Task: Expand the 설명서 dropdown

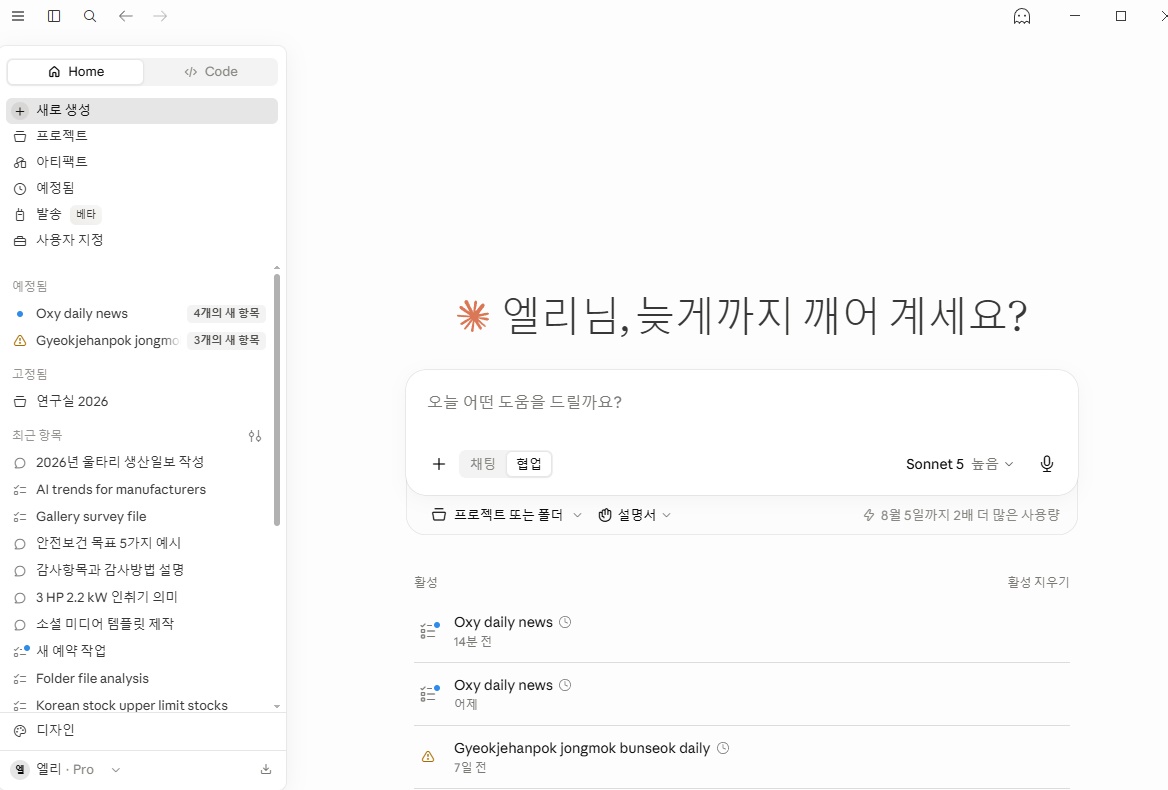Action: coord(635,515)
